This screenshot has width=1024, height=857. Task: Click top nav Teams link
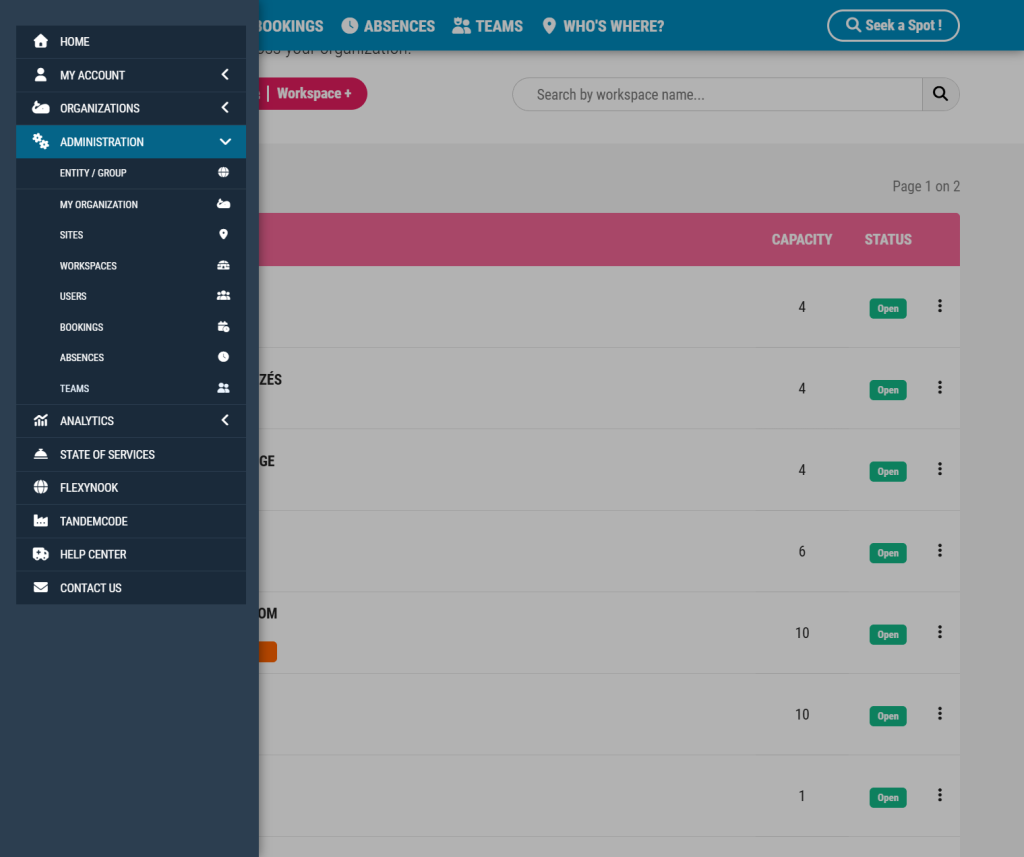tap(488, 26)
